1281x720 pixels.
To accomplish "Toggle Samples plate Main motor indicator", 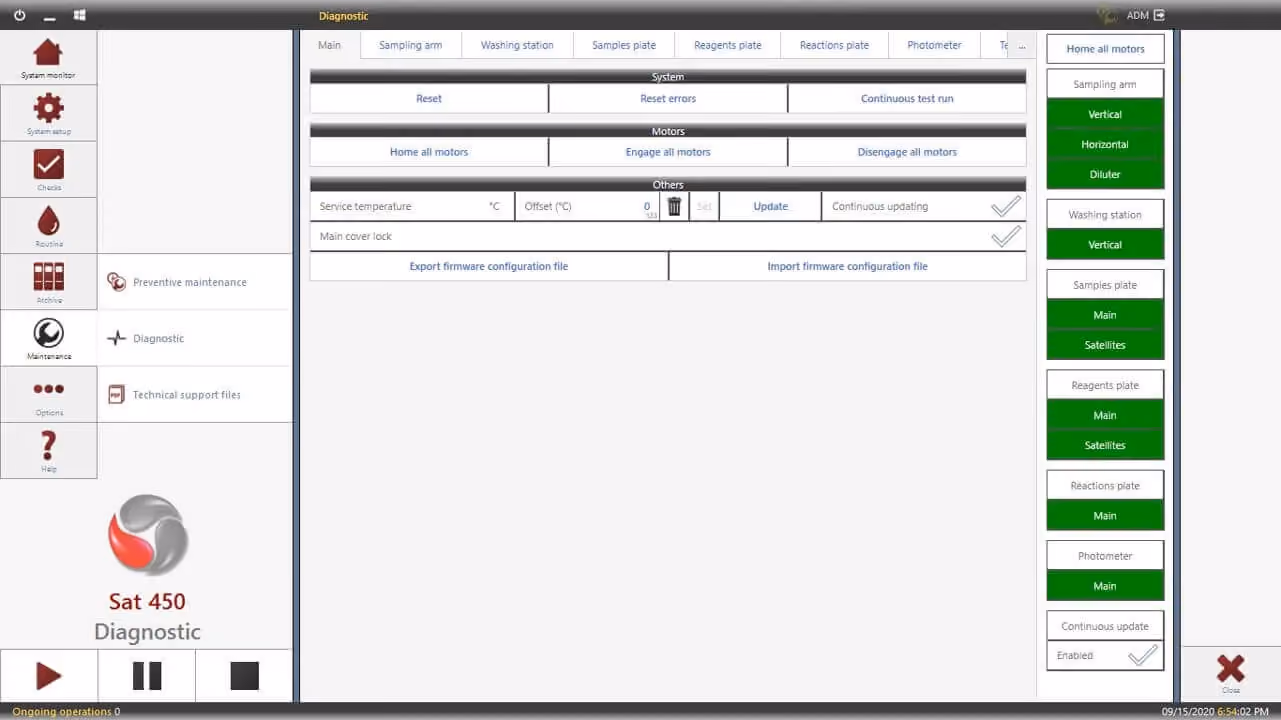I will [x=1105, y=315].
